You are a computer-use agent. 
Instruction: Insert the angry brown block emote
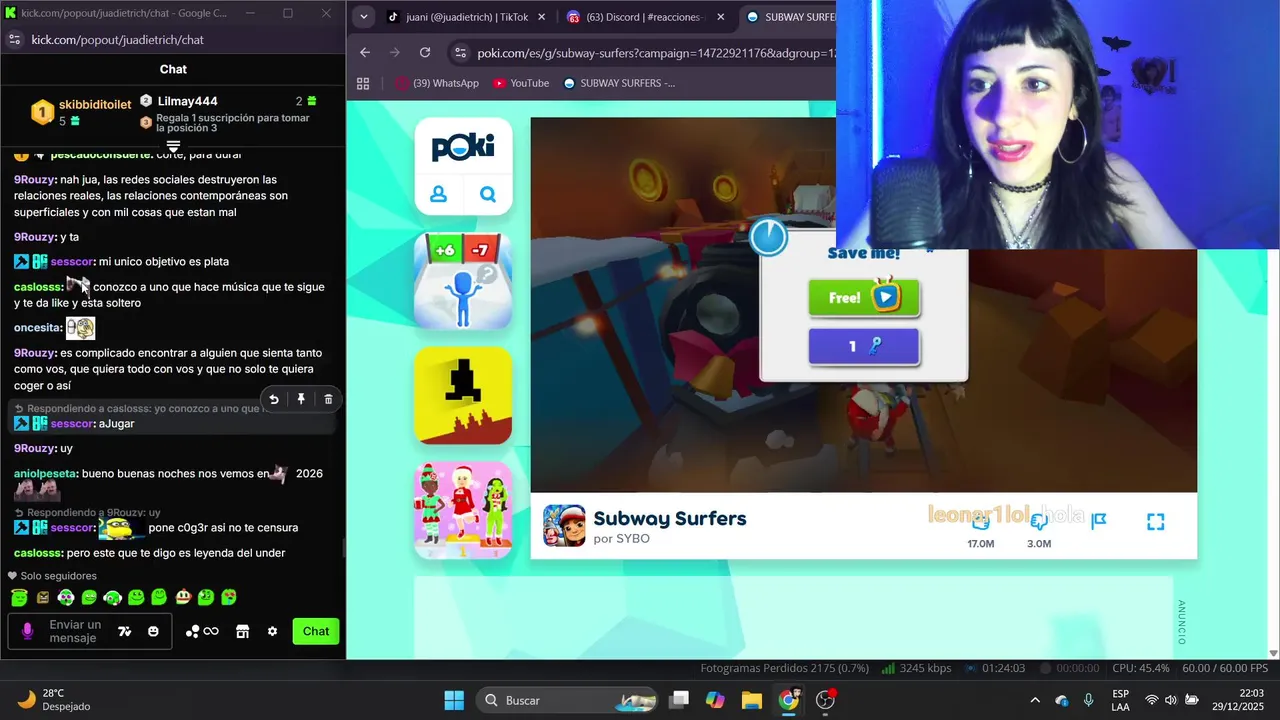(43, 597)
